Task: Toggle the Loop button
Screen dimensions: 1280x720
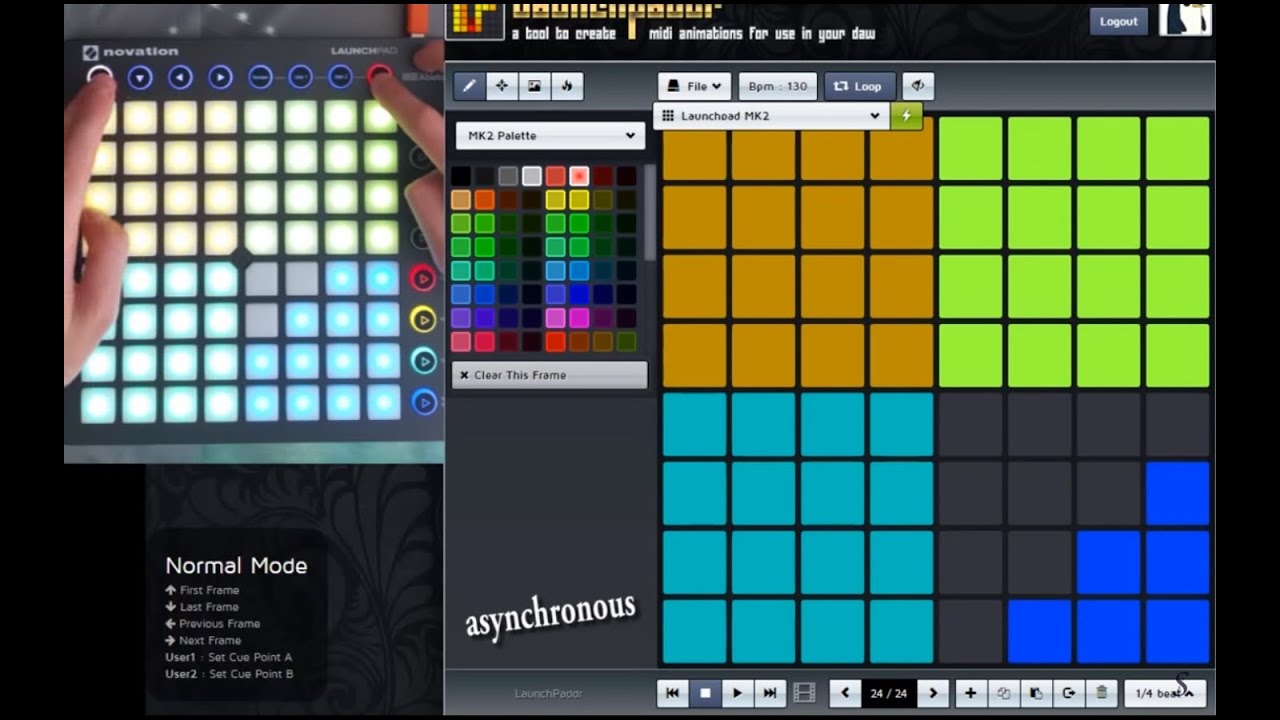Action: tap(860, 86)
